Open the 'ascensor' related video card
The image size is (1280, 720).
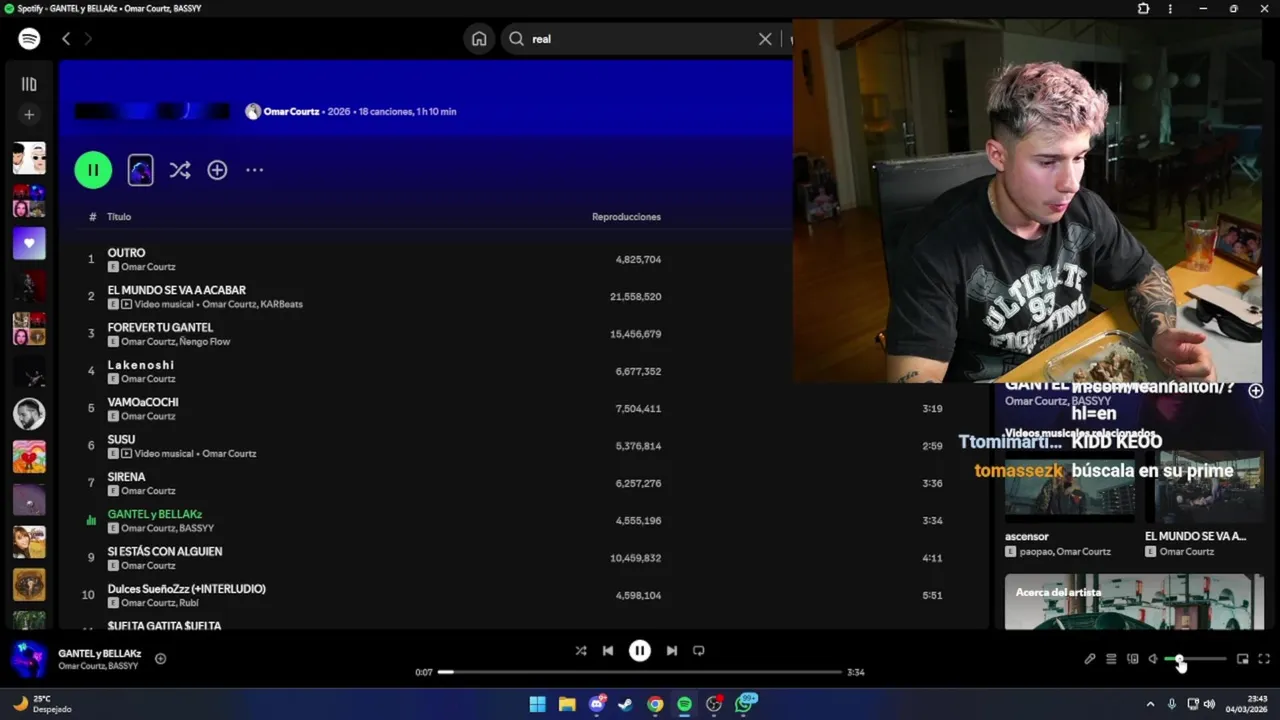[1070, 507]
